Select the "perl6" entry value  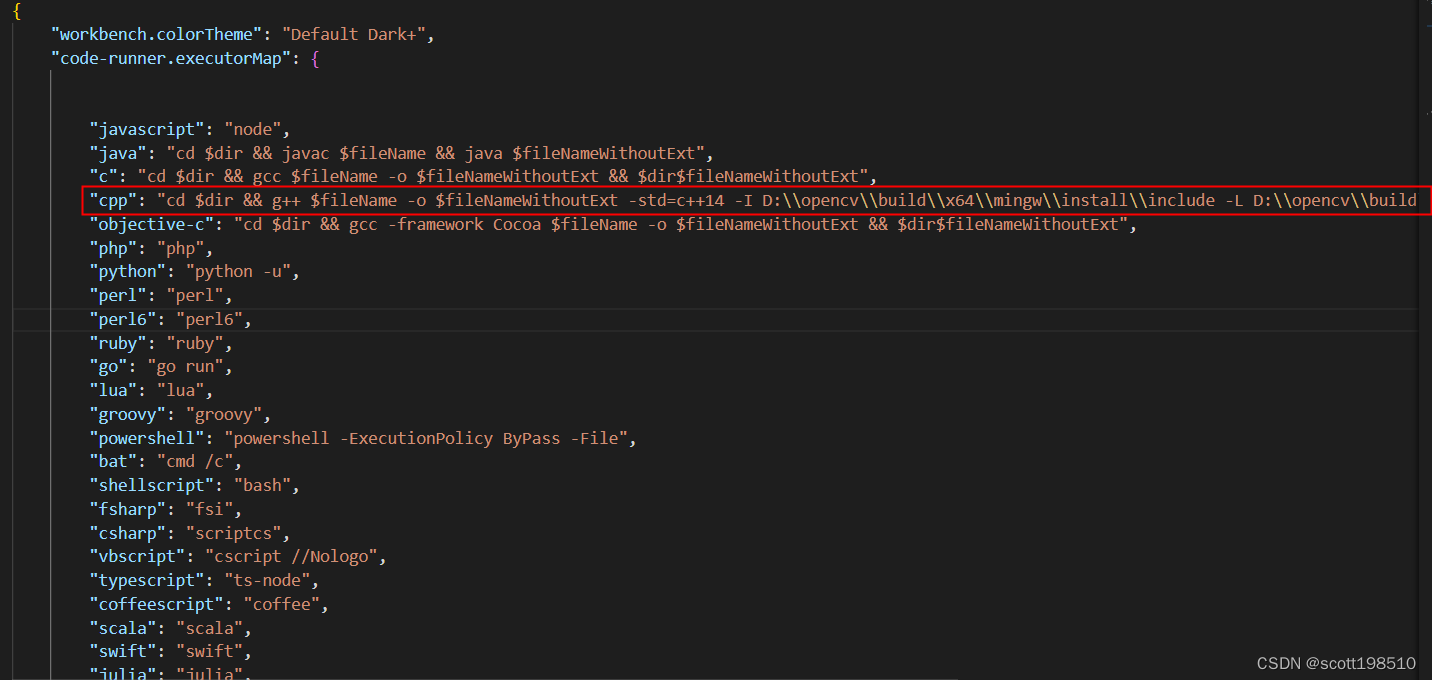pos(211,318)
